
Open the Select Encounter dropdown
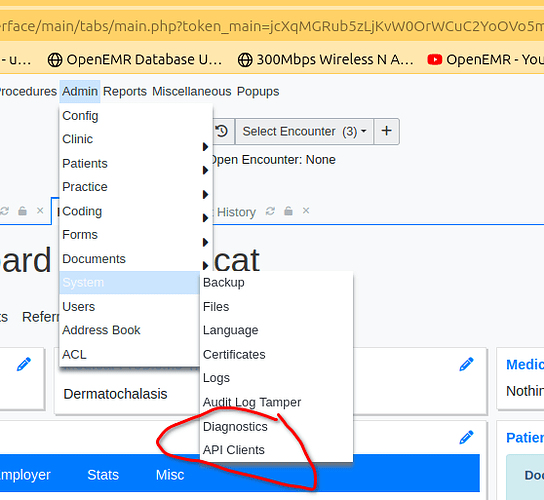click(304, 132)
